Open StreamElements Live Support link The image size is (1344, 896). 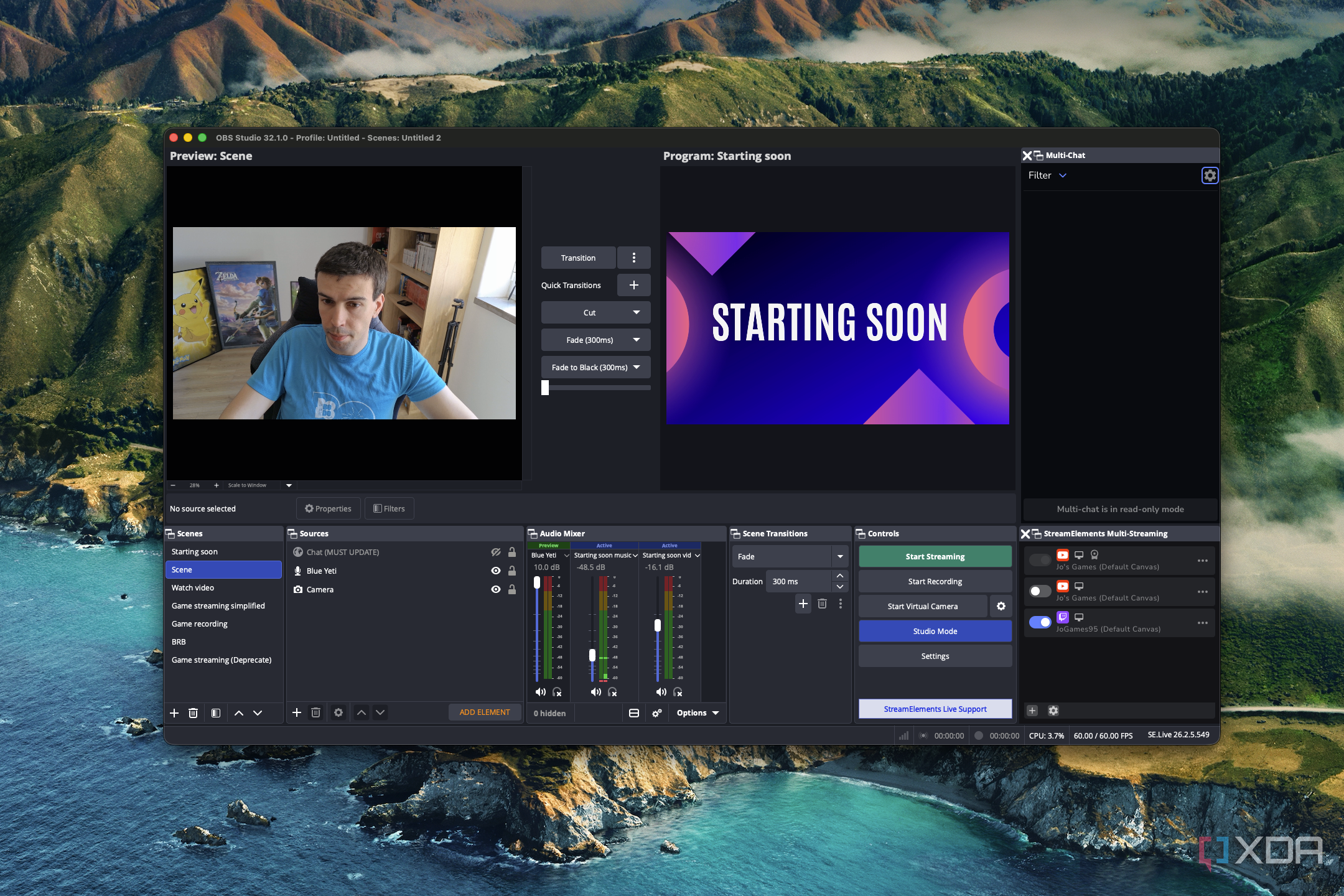[935, 709]
